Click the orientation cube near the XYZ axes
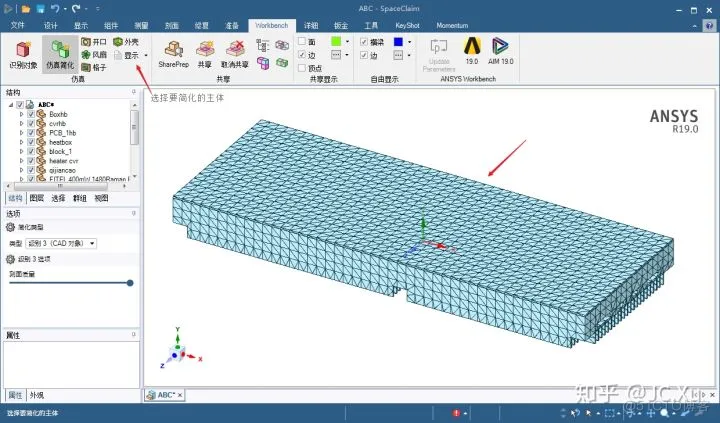This screenshot has width=720, height=423. click(x=177, y=354)
